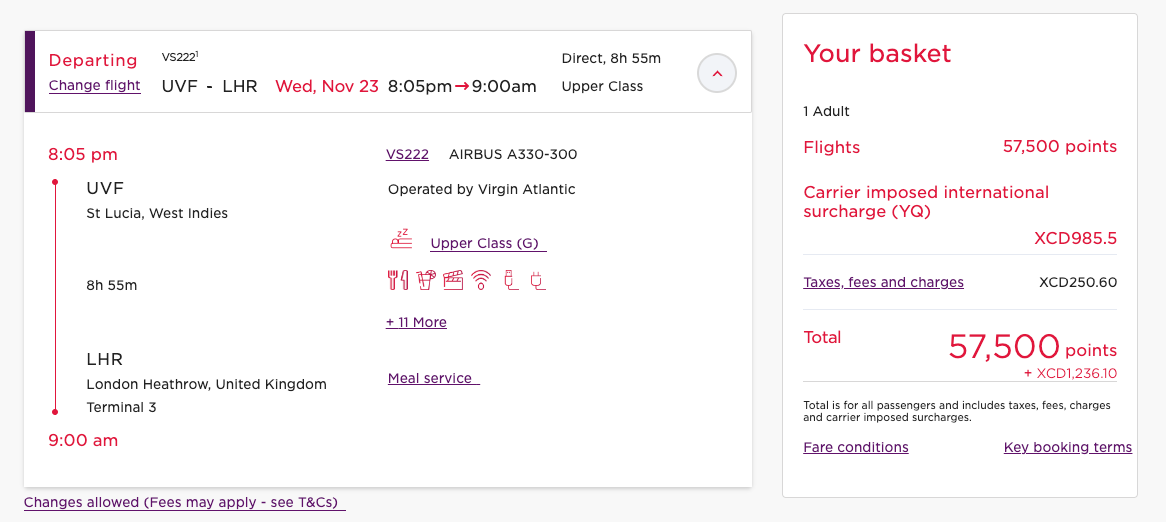Viewport: 1166px width, 522px height.
Task: Open Changes allowed T&Cs link
Action: click(x=185, y=502)
